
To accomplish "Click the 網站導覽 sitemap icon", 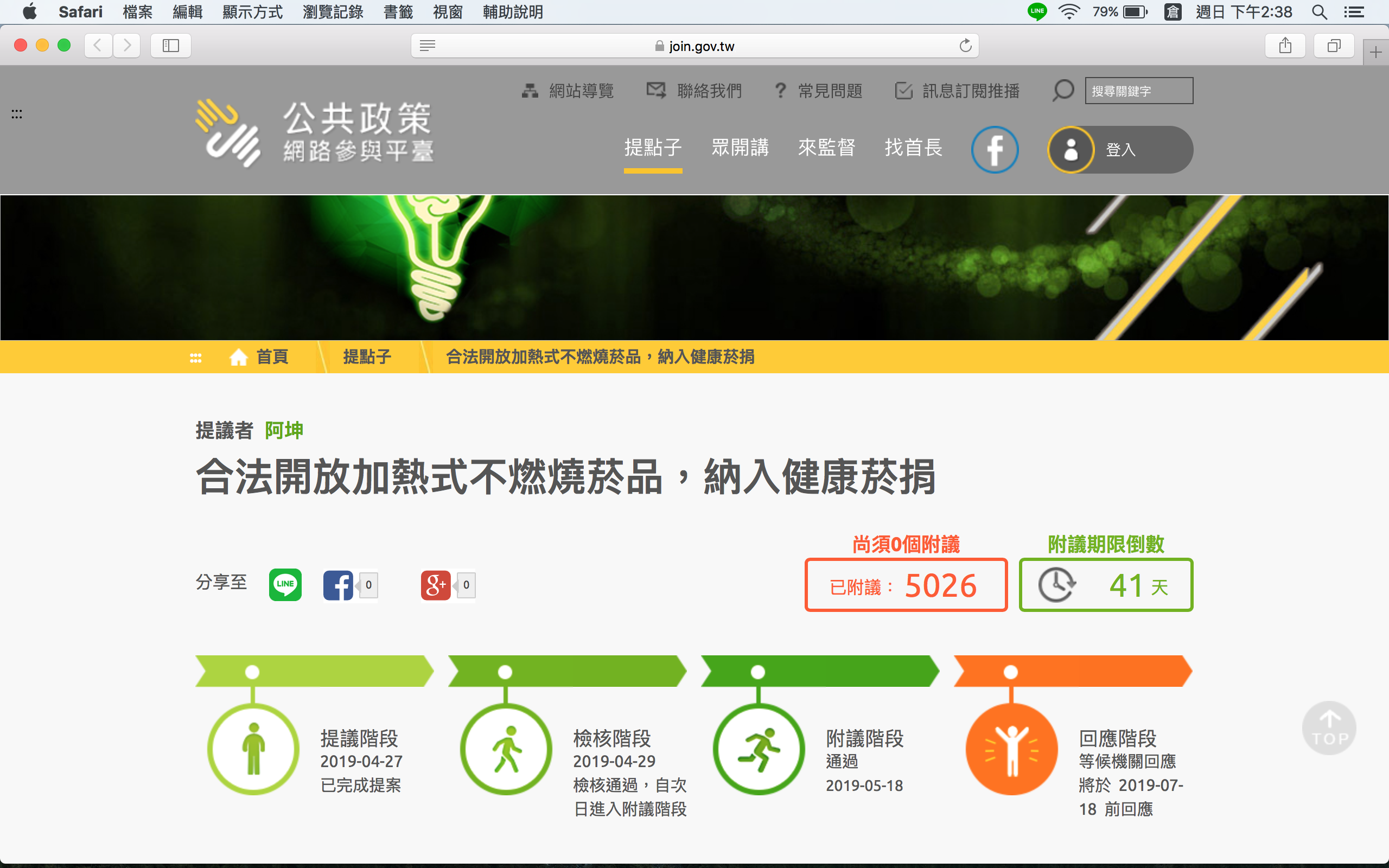I will click(x=528, y=90).
